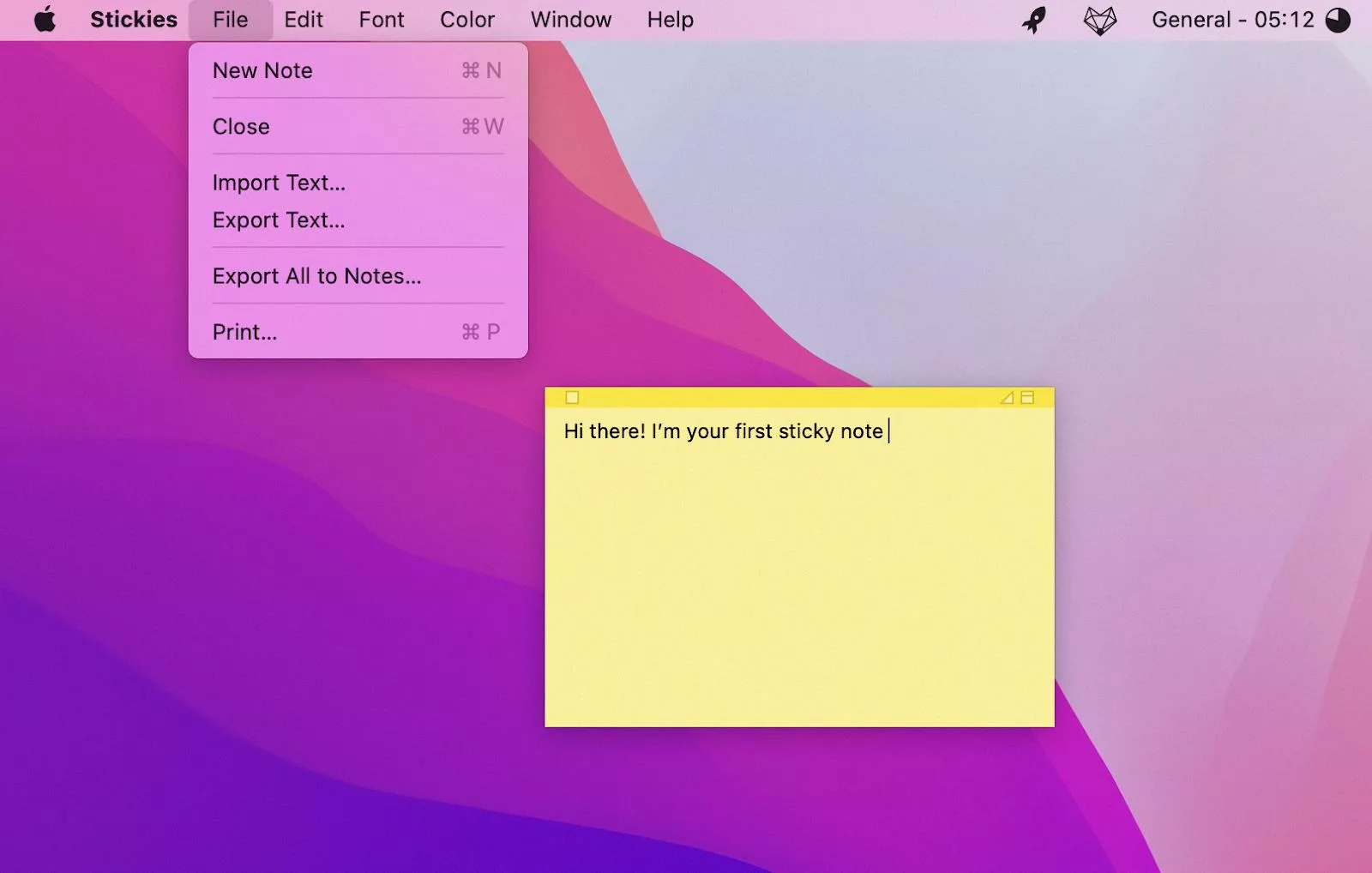The image size is (1372, 873).
Task: Collapse the sticky note with the window-shade icon
Action: pyautogui.click(x=1027, y=398)
